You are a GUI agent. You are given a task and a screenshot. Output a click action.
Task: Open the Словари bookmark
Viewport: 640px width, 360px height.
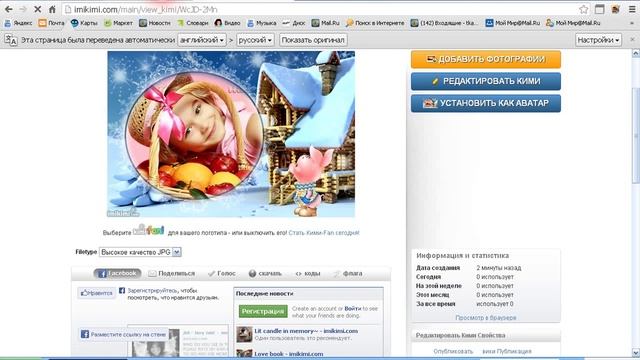point(193,23)
